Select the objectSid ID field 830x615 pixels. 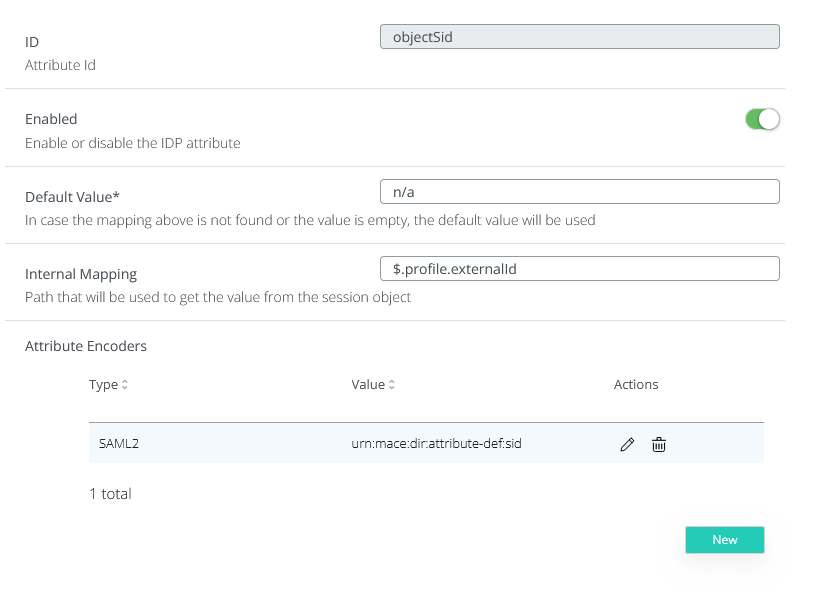coord(579,37)
